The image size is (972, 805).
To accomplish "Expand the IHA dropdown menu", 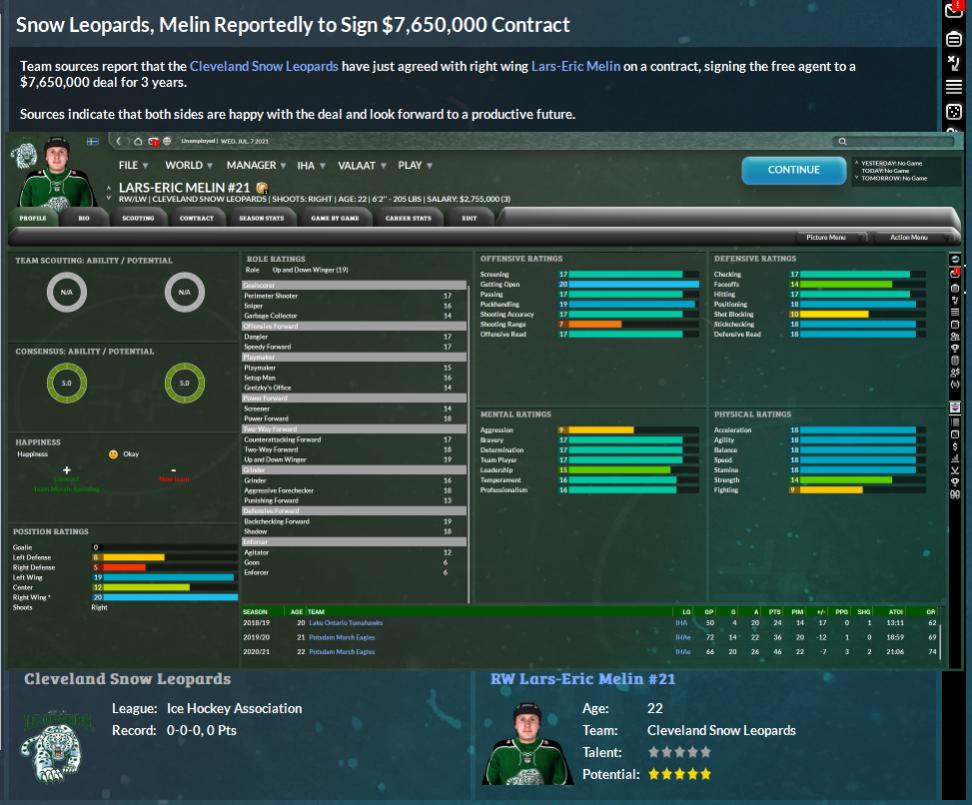I will (x=311, y=165).
